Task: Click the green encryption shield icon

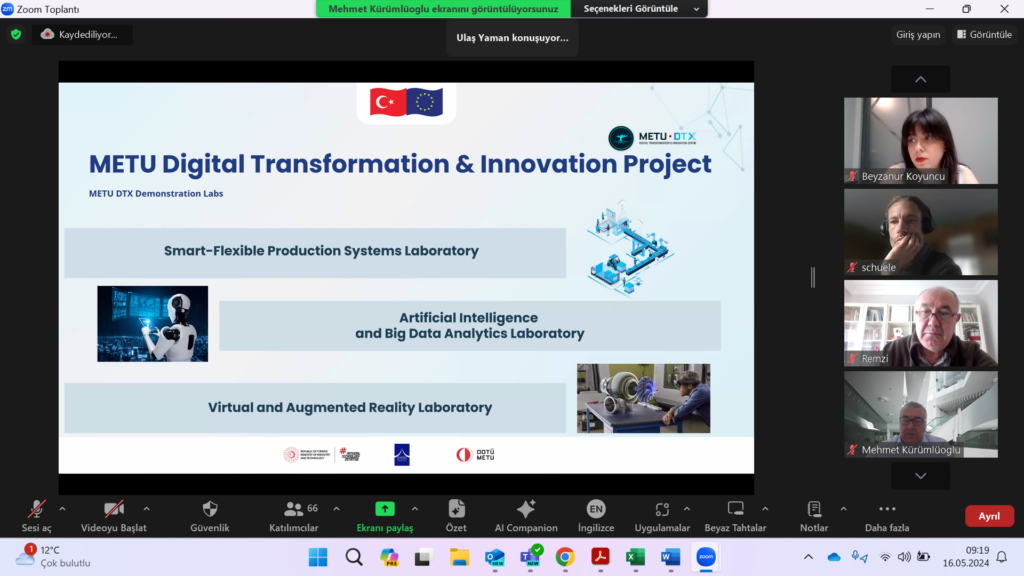Action: click(x=16, y=35)
